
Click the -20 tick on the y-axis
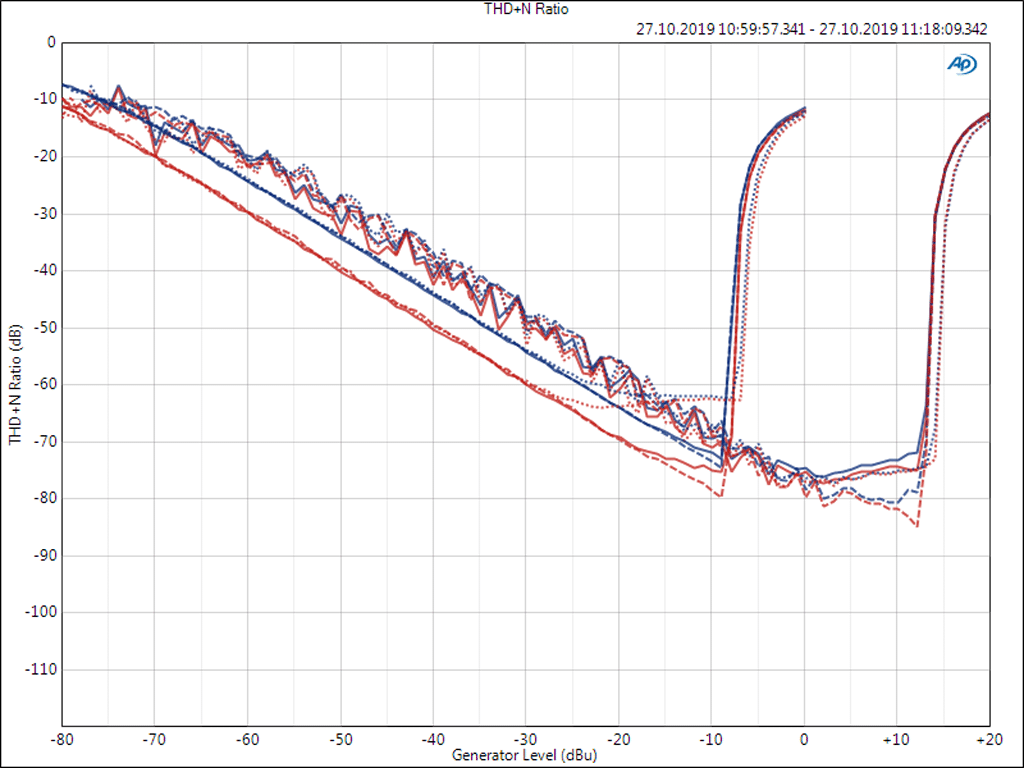pyautogui.click(x=45, y=157)
